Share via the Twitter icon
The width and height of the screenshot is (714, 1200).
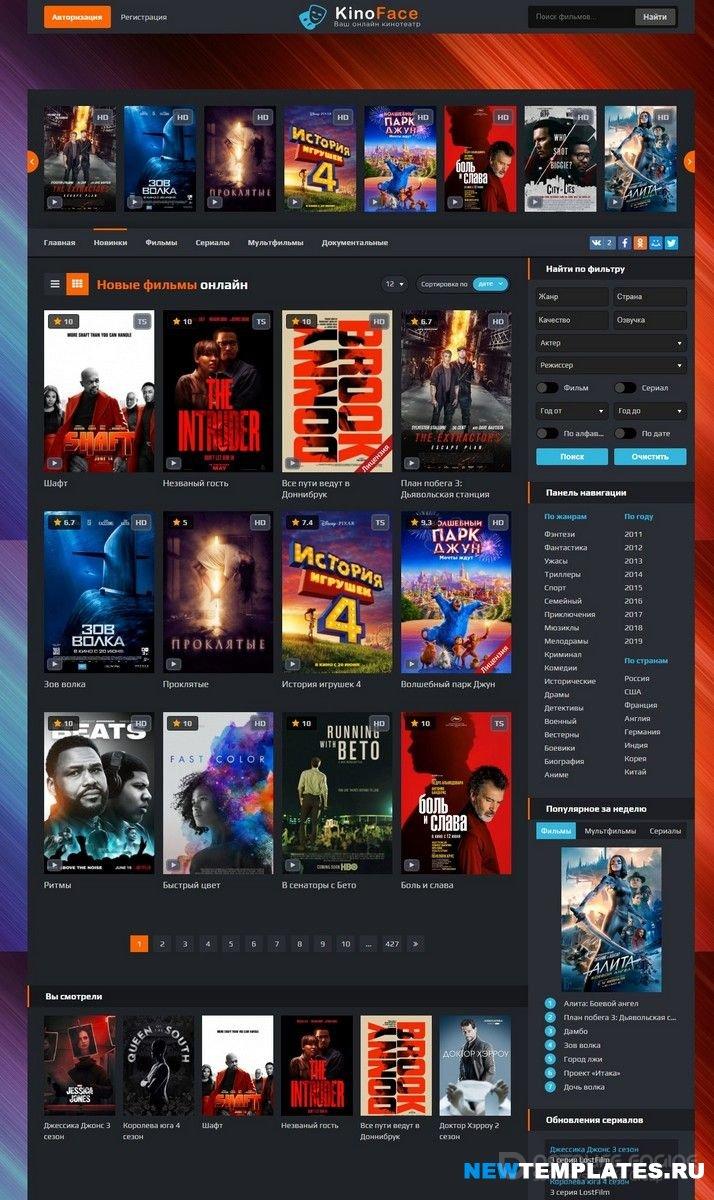[672, 242]
